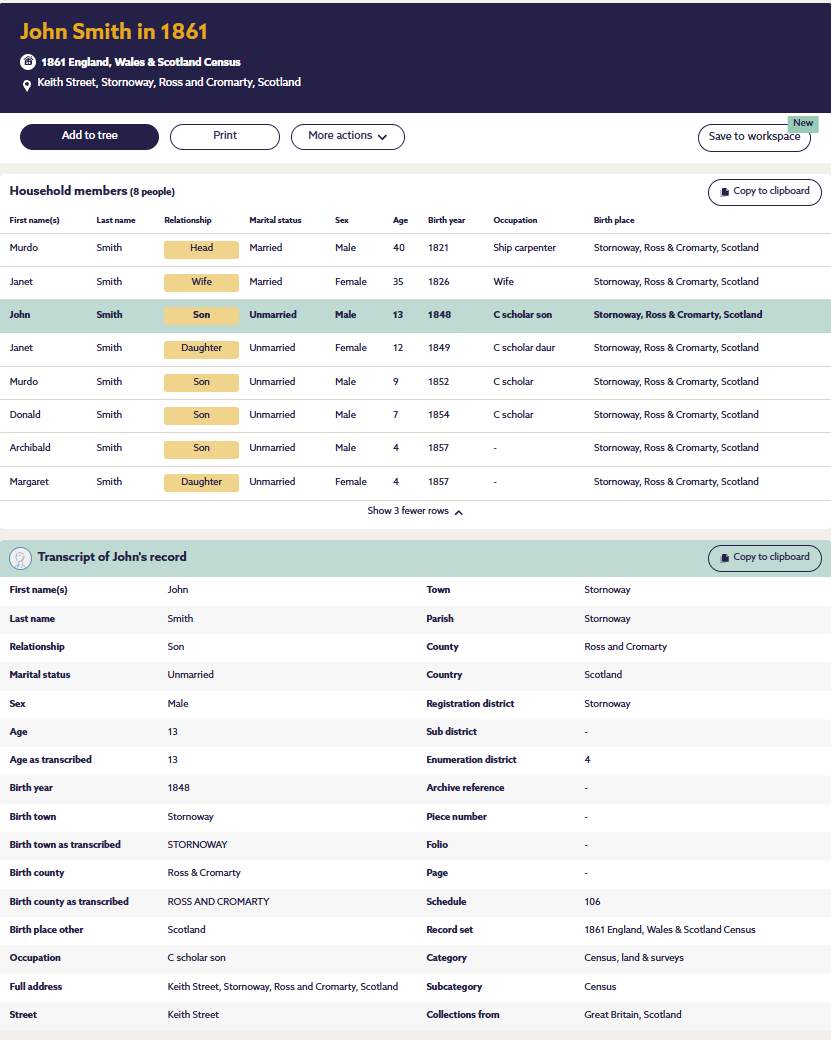
Task: Click the County value Ross and Cromarty
Action: pos(625,647)
